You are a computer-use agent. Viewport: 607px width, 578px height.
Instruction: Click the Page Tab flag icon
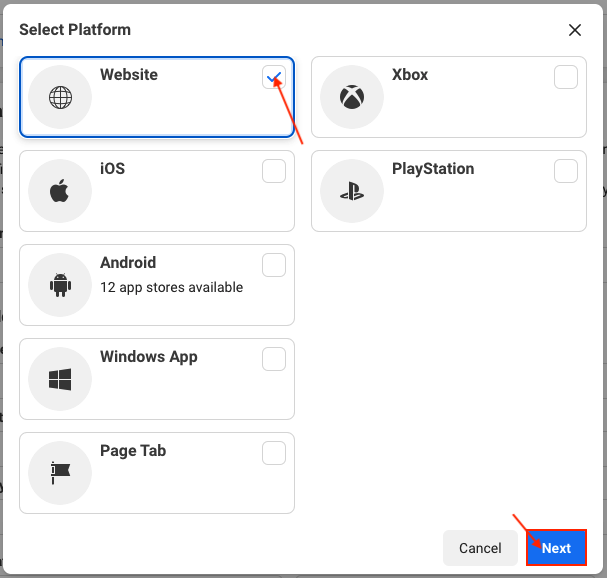pyautogui.click(x=60, y=473)
